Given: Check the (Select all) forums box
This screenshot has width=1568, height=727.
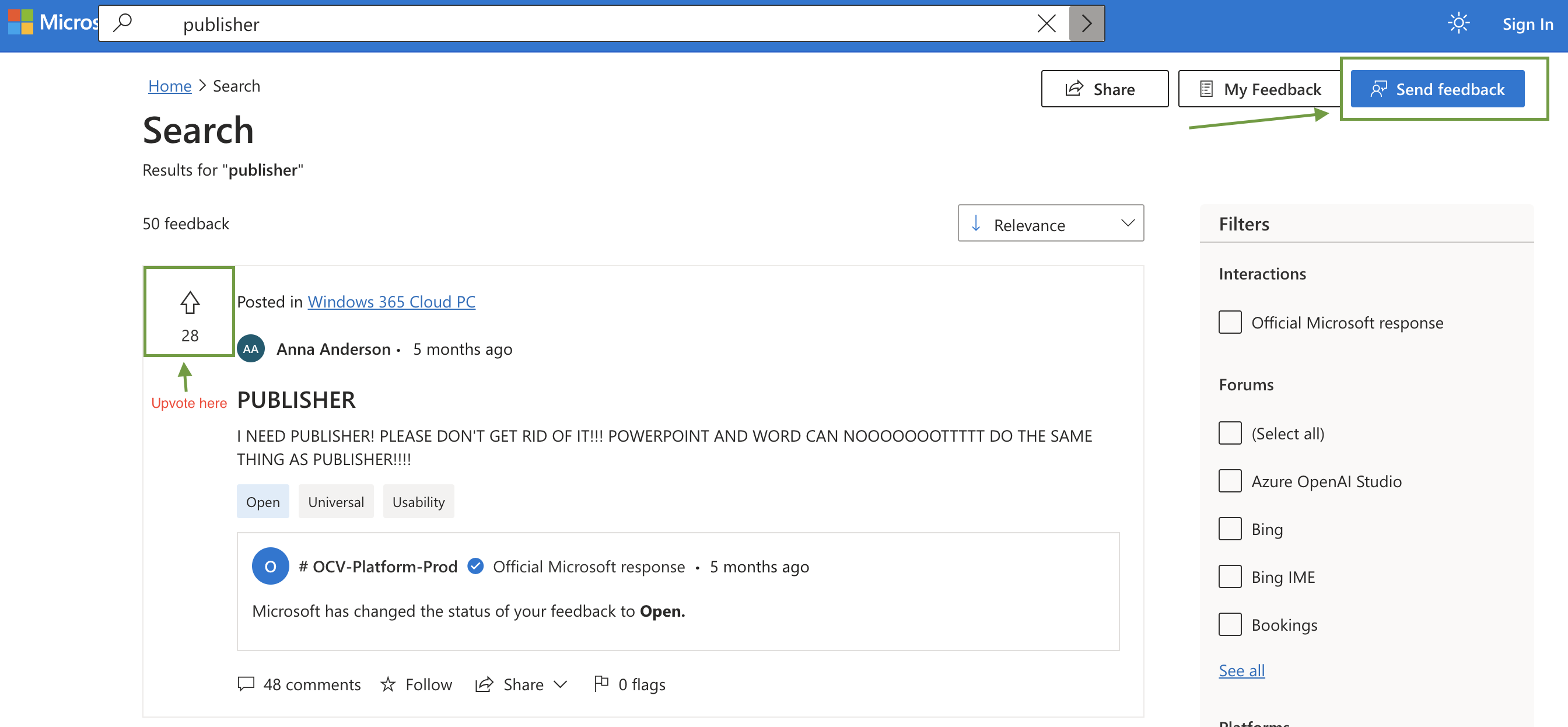Looking at the screenshot, I should coord(1230,433).
